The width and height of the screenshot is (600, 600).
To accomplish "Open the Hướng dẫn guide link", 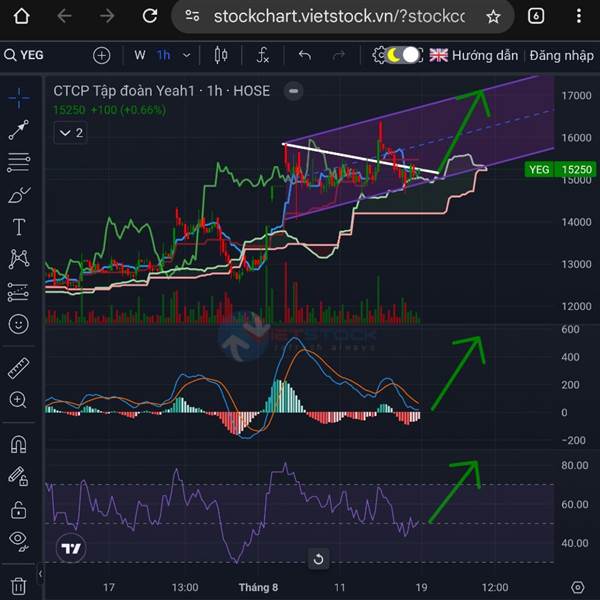I will (x=485, y=56).
